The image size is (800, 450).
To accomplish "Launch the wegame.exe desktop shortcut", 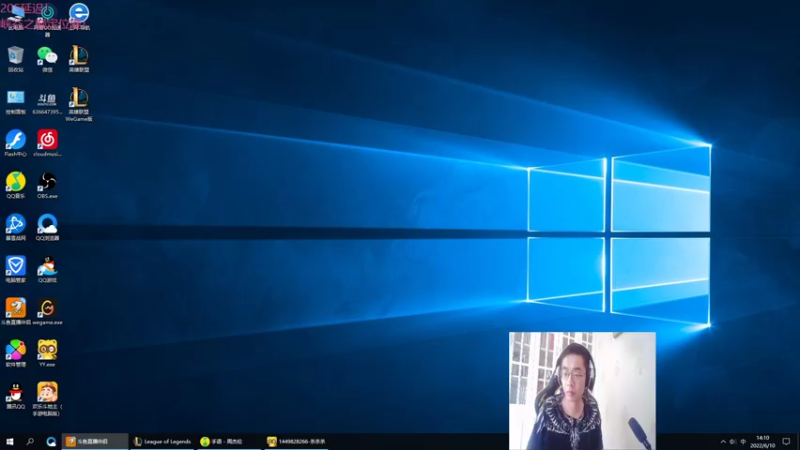I will (47, 312).
